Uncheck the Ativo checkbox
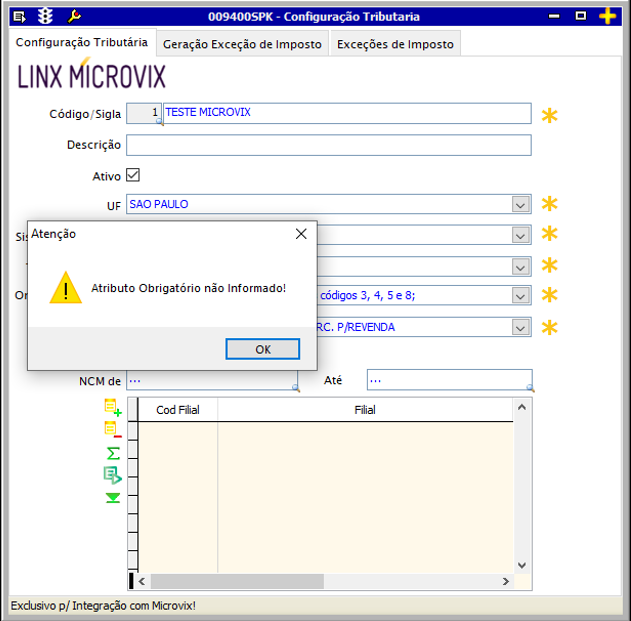The image size is (631, 621). pos(133,175)
